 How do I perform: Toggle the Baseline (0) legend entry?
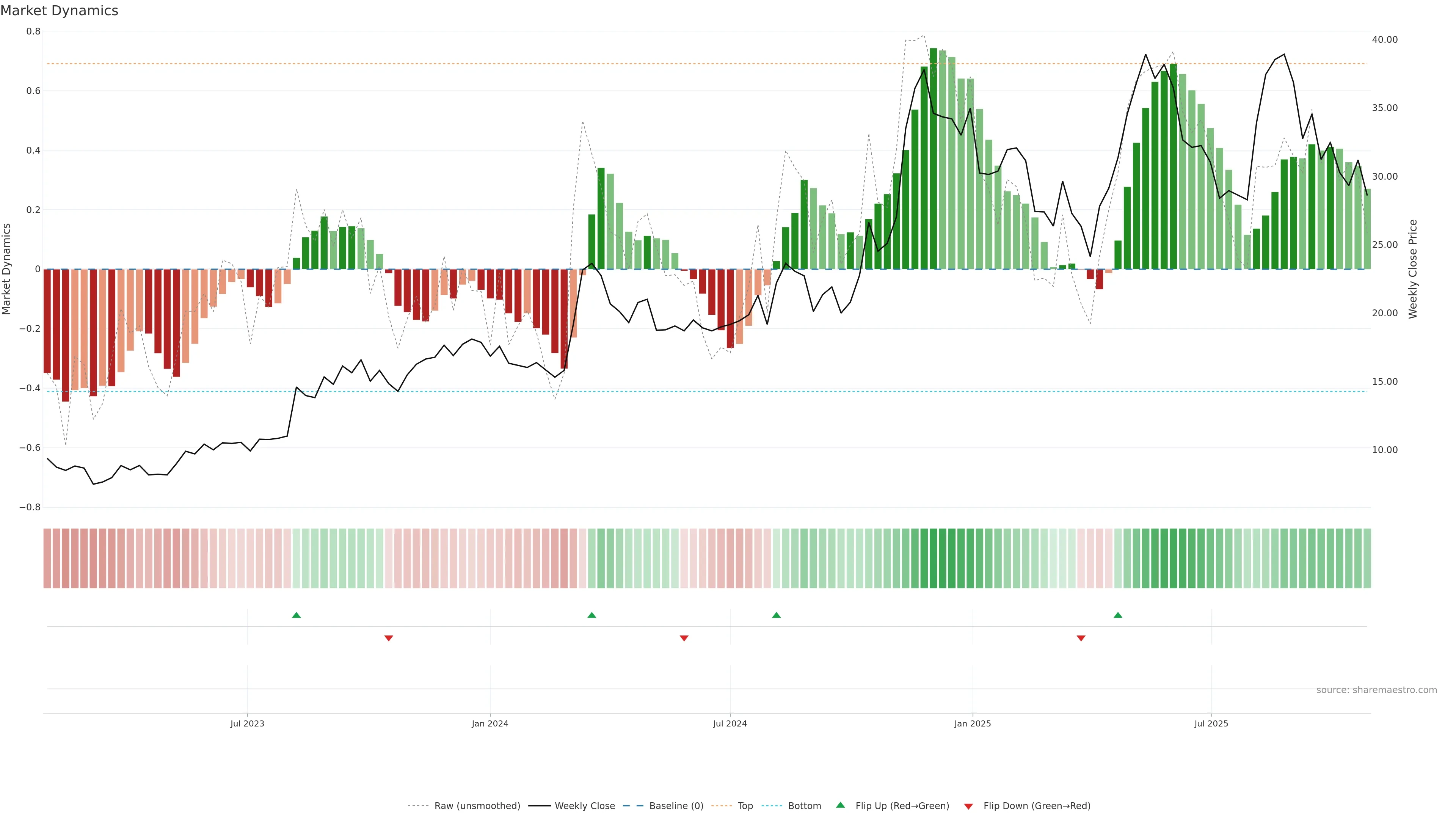click(676, 806)
